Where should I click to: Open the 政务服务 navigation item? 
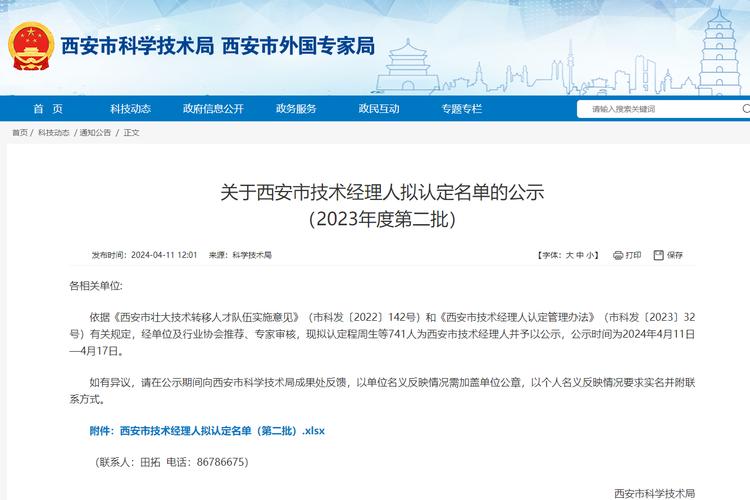296,109
